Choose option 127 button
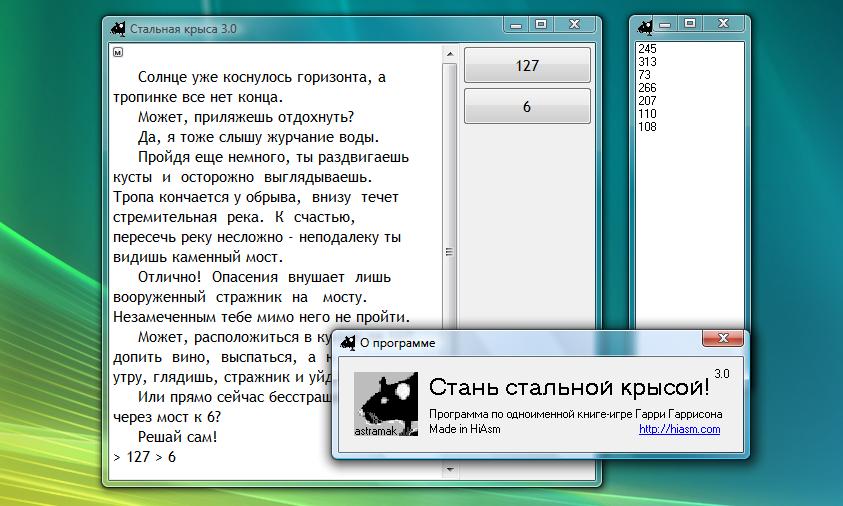The height and width of the screenshot is (506, 843). click(x=527, y=66)
